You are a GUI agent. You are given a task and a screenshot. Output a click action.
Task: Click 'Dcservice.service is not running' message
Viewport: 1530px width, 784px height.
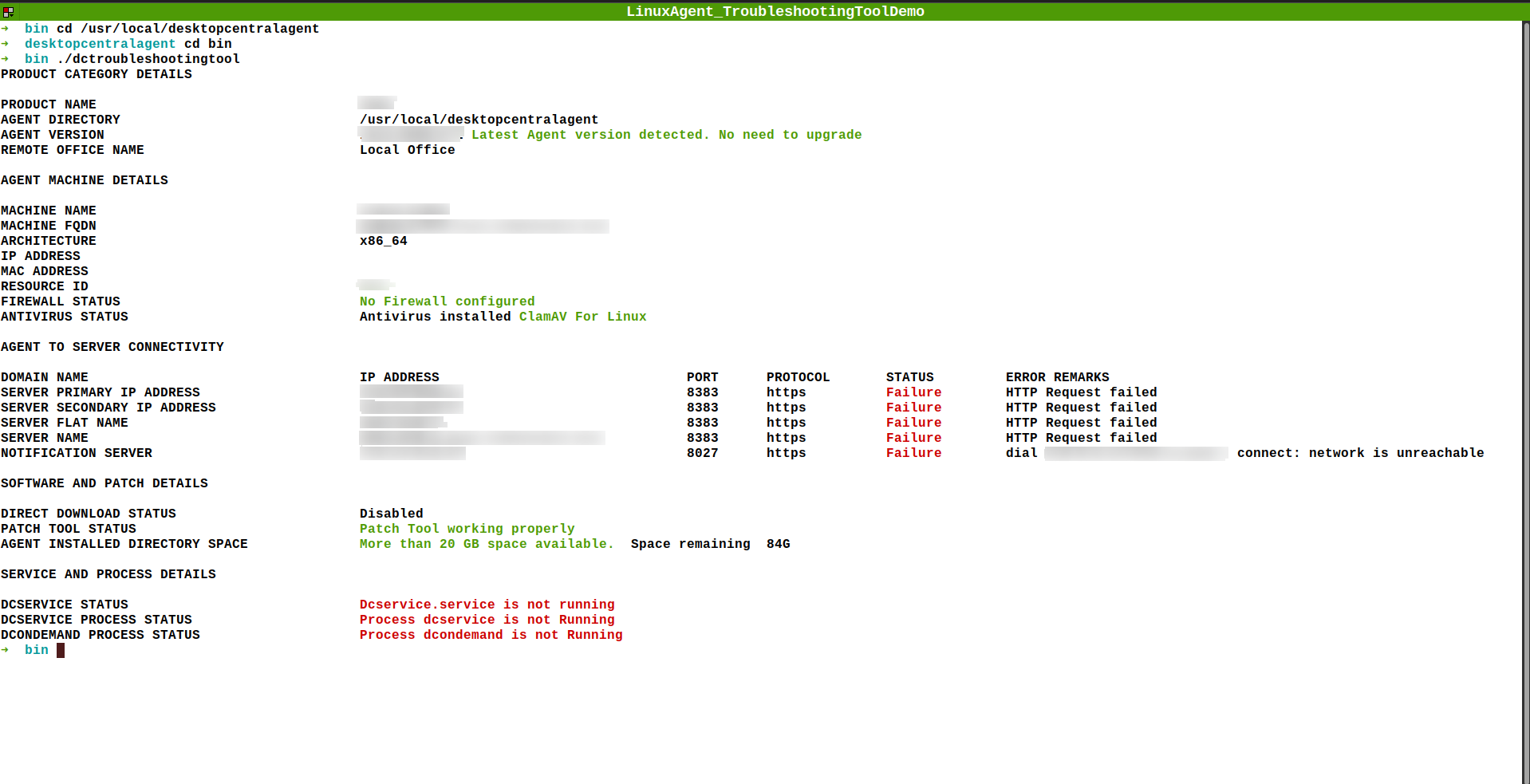point(487,605)
